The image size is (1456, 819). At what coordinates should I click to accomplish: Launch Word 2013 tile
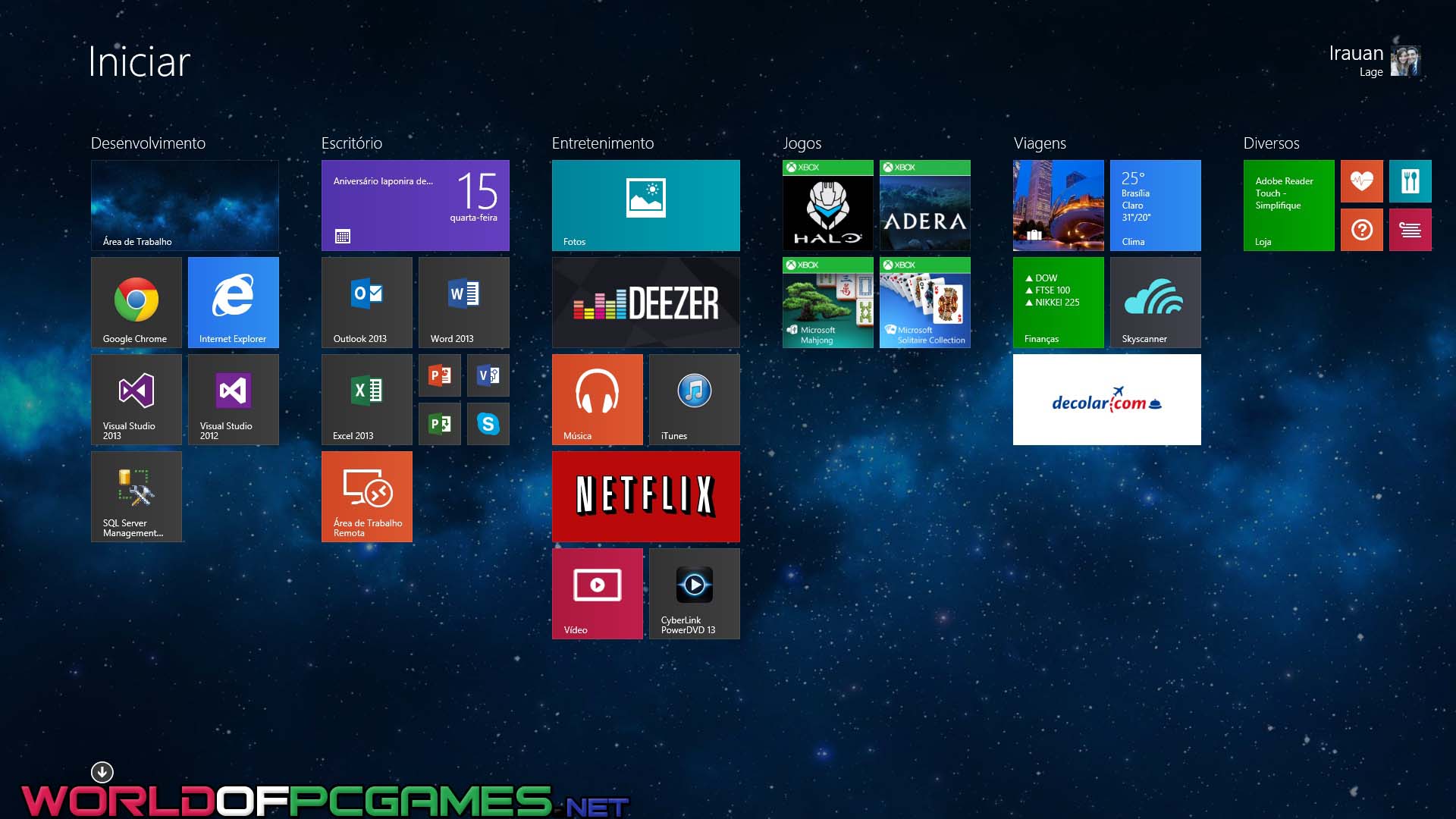click(x=463, y=302)
